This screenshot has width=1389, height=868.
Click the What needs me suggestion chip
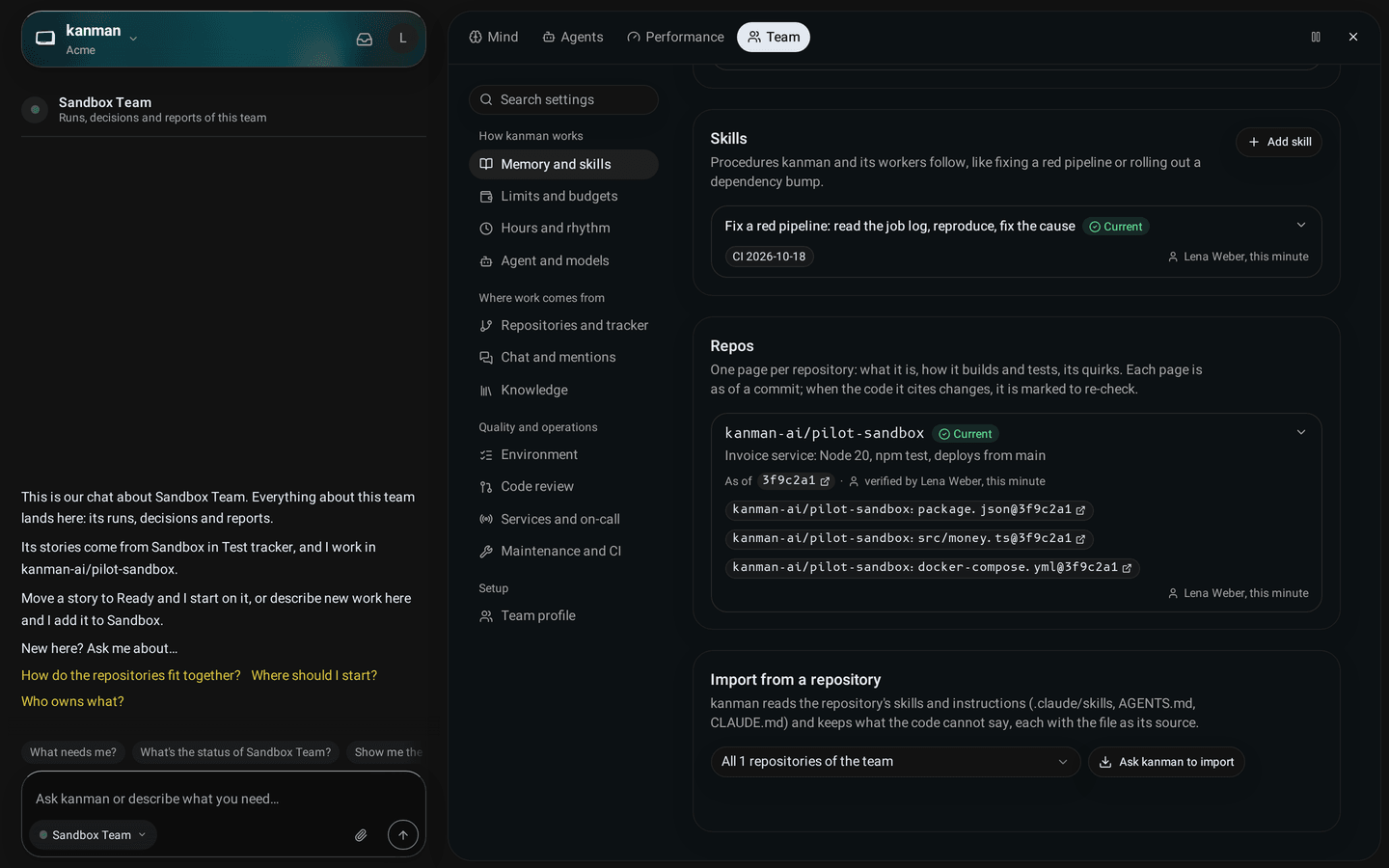(73, 752)
